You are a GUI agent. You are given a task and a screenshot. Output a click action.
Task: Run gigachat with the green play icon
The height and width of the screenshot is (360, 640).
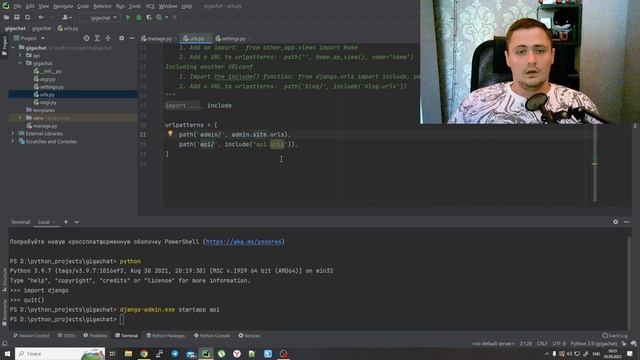pos(128,18)
